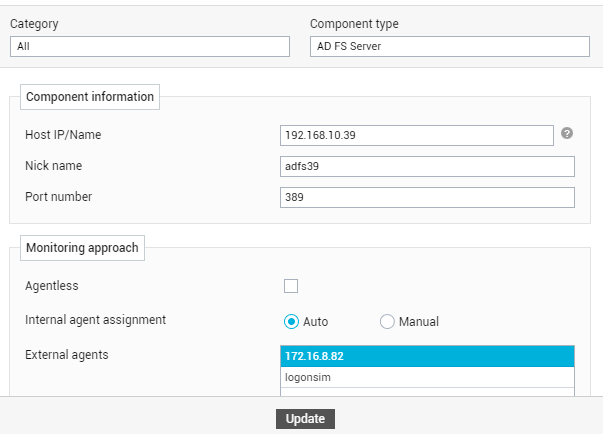Choose Manual internal agent assignment
The width and height of the screenshot is (603, 434).
387,321
